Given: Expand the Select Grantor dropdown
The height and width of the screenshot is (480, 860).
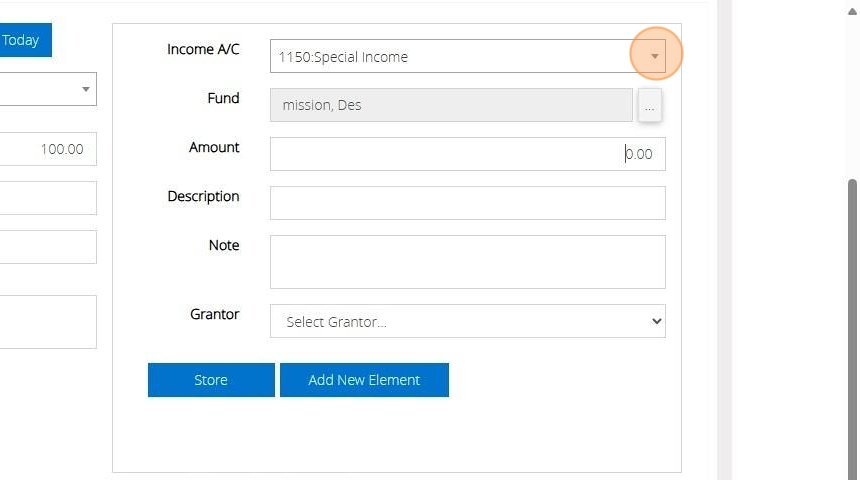Looking at the screenshot, I should point(467,321).
